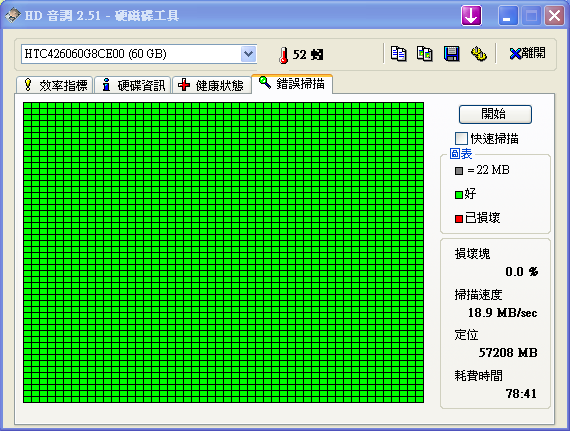Viewport: 570px width, 431px height.
Task: Start the scan with 開始 button
Action: (x=495, y=114)
